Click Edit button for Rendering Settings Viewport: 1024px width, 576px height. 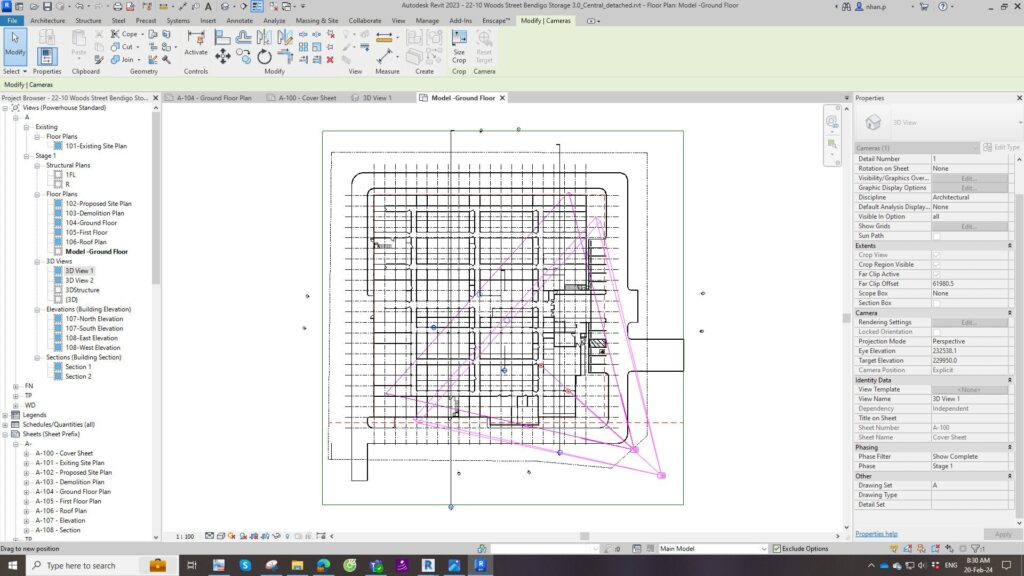[x=968, y=322]
